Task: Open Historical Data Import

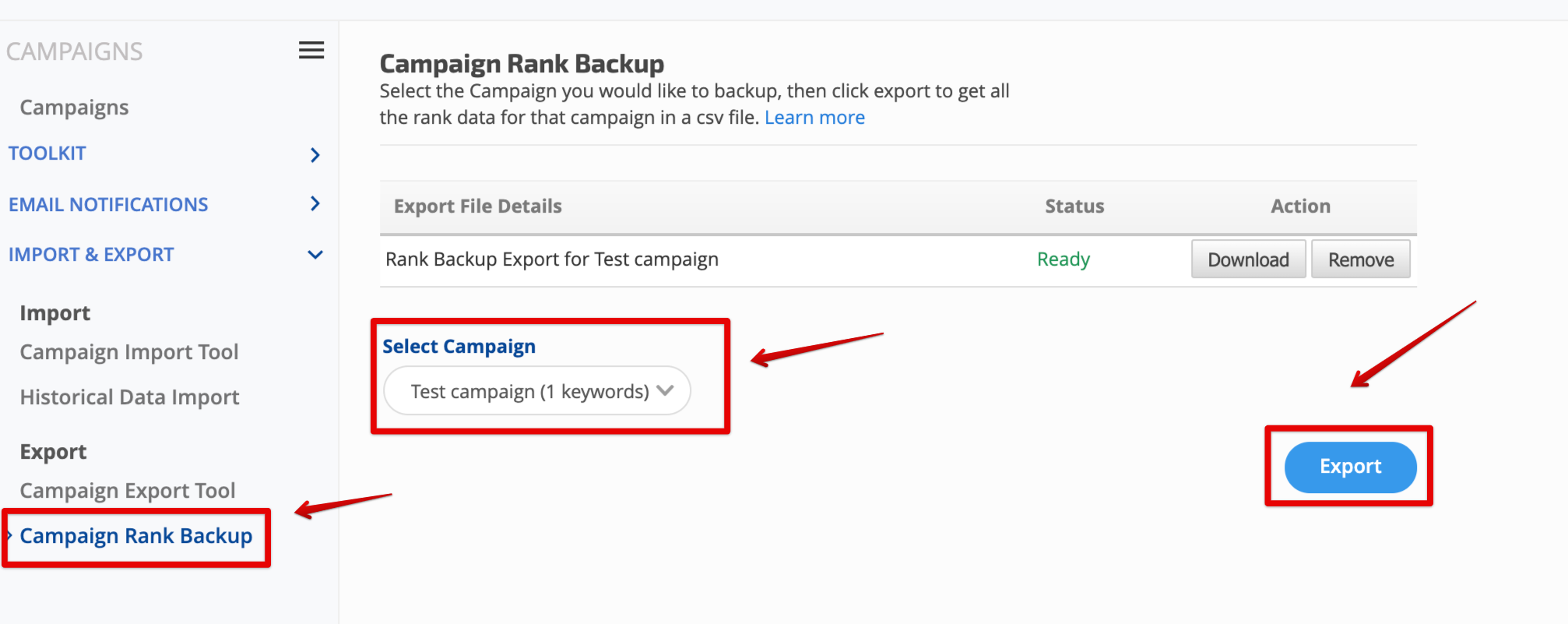Action: [x=129, y=397]
